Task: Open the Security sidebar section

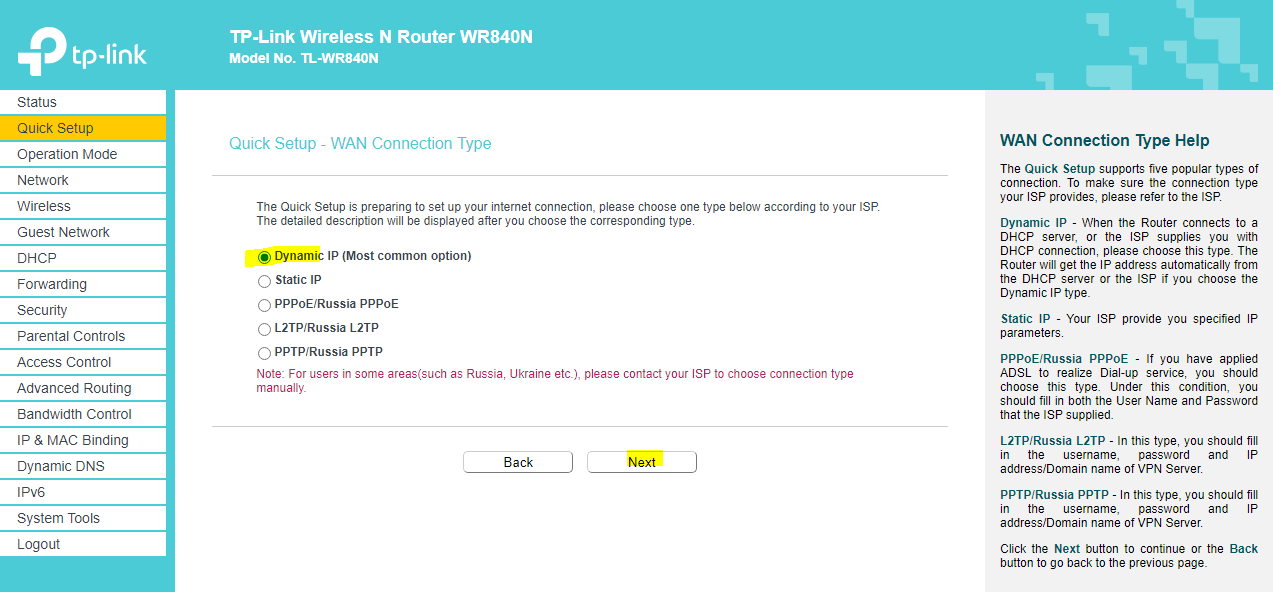Action: pos(83,310)
